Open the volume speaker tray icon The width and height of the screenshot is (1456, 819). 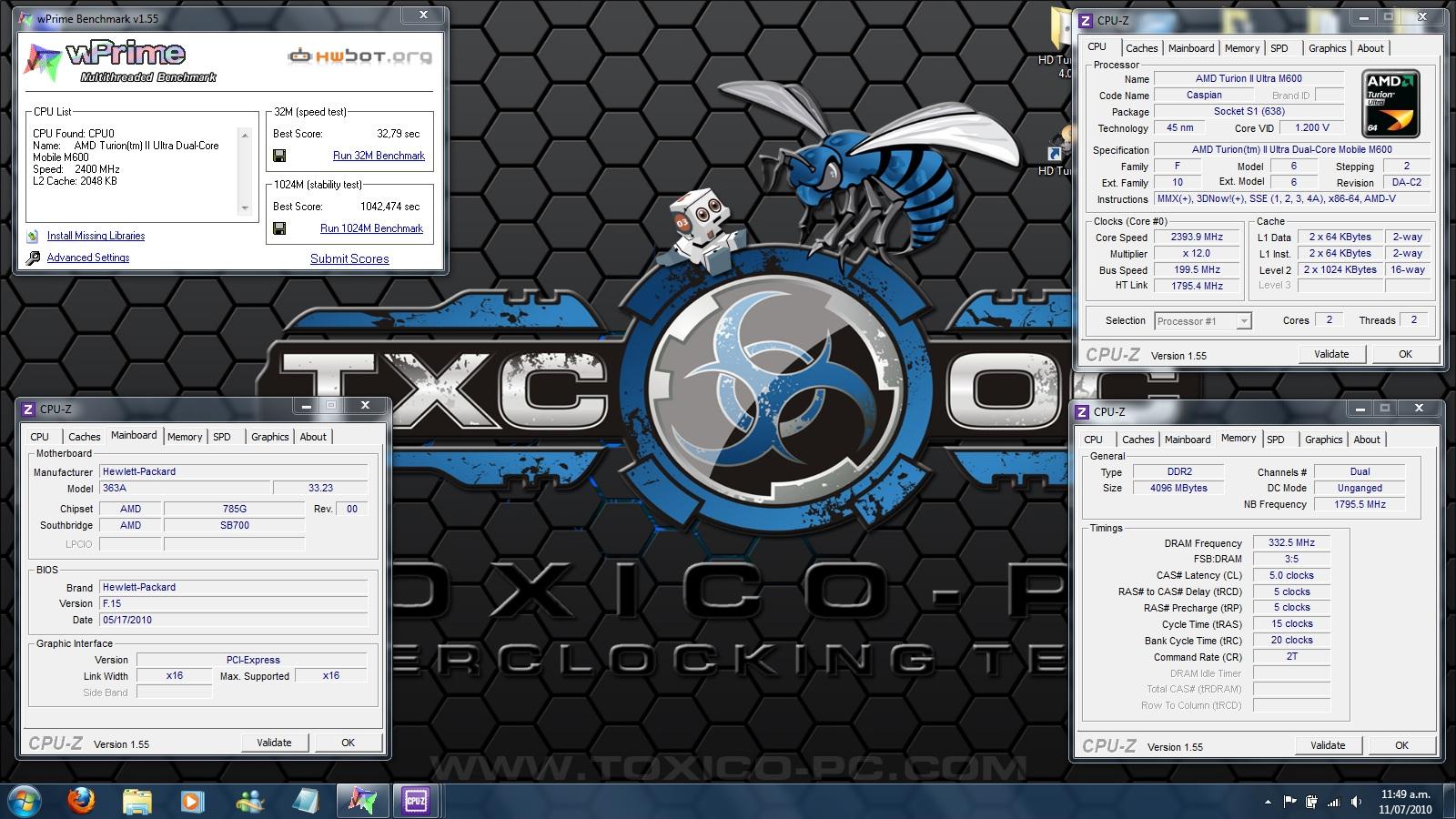[1356, 802]
